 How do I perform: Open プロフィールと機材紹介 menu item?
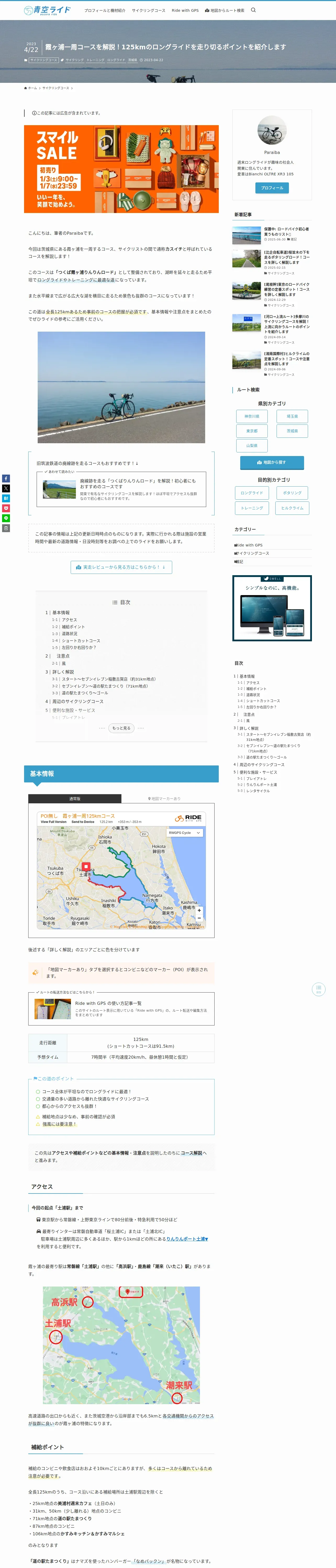tap(105, 10)
